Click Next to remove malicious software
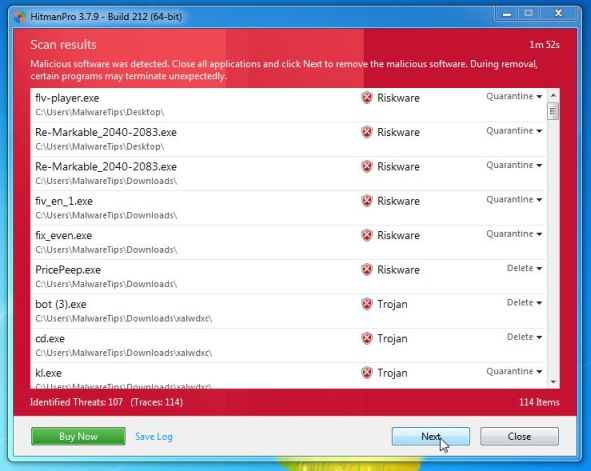 [x=430, y=436]
